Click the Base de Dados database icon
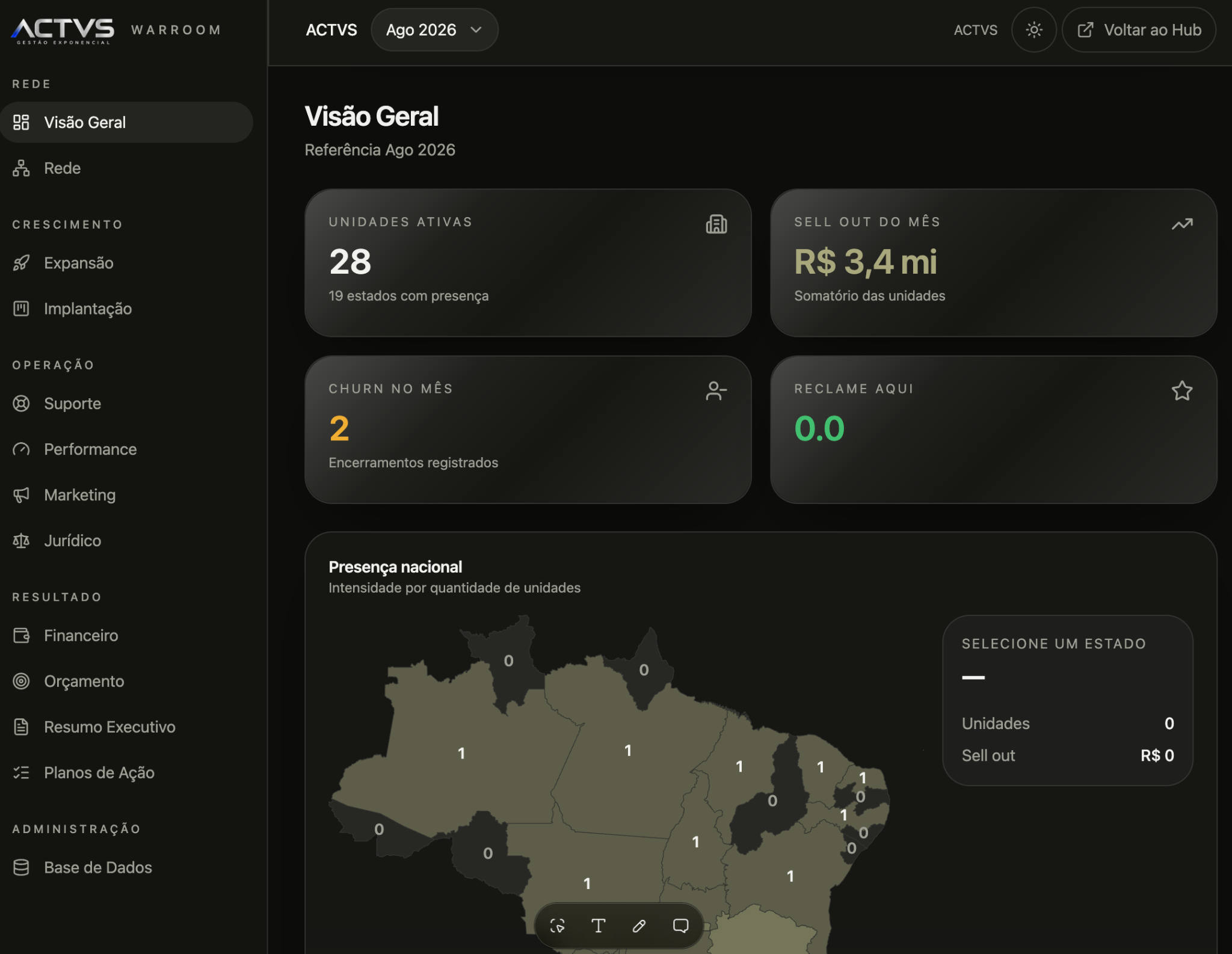 click(x=21, y=867)
